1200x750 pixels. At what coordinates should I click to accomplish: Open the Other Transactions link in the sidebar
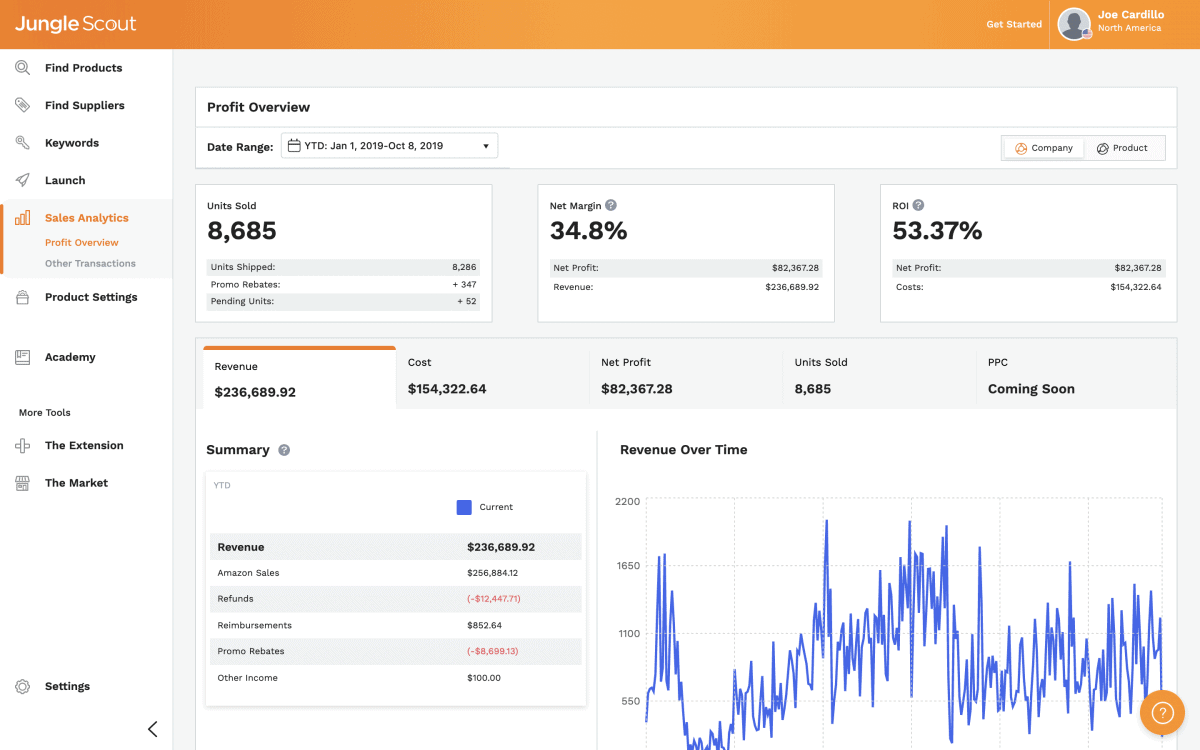(x=90, y=264)
